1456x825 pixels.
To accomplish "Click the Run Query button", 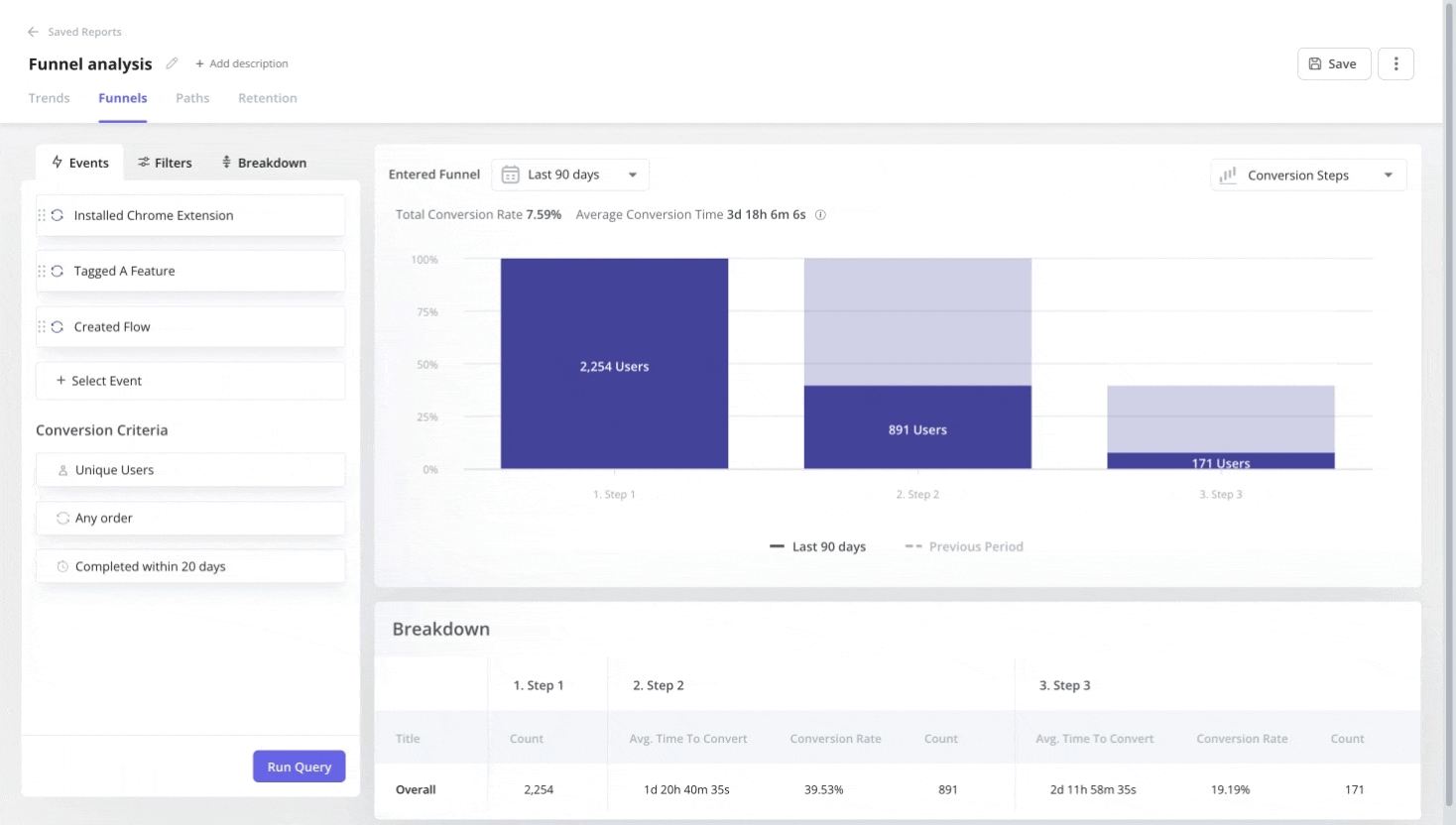I will point(299,766).
